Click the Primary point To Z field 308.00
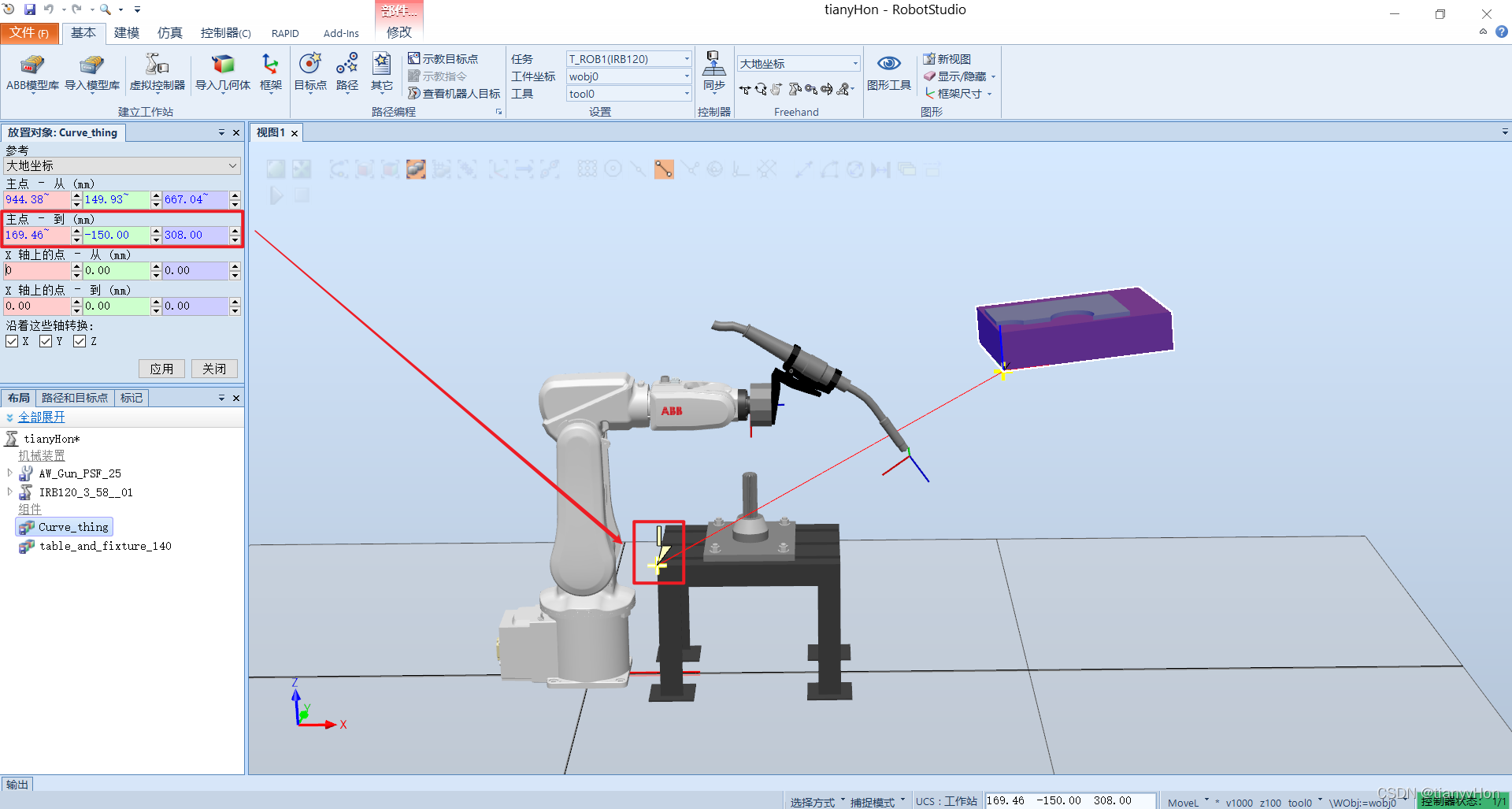This screenshot has width=1512, height=809. tap(196, 235)
